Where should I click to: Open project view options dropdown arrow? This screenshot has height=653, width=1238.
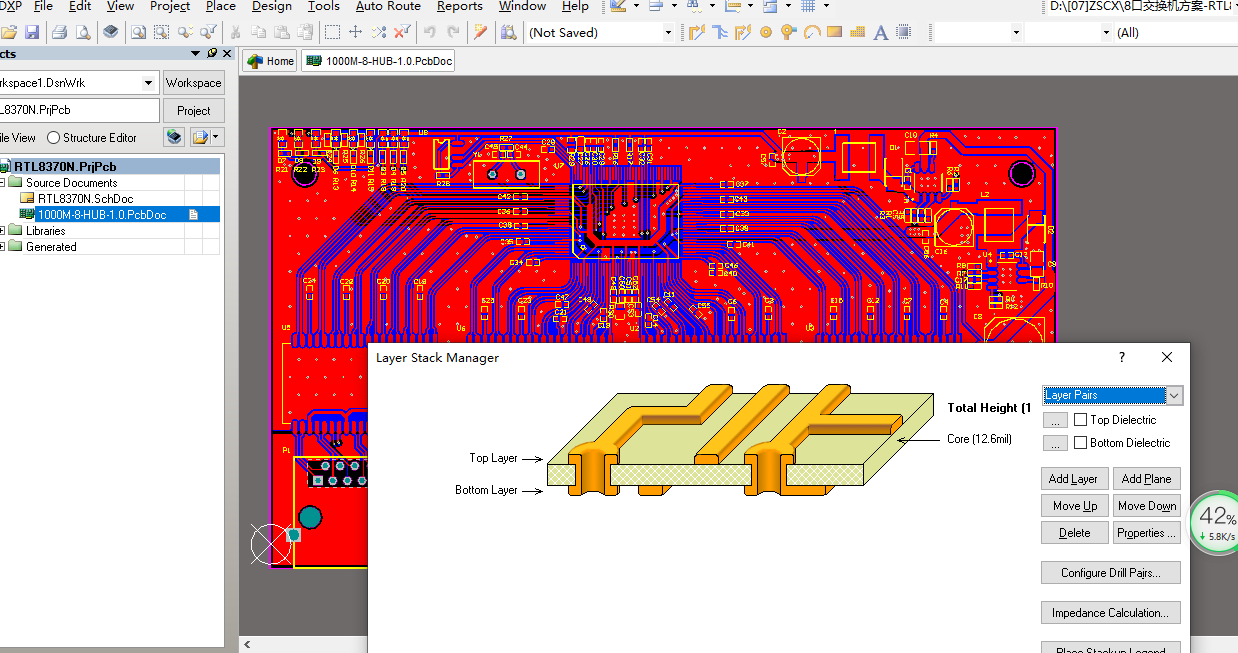pyautogui.click(x=217, y=137)
